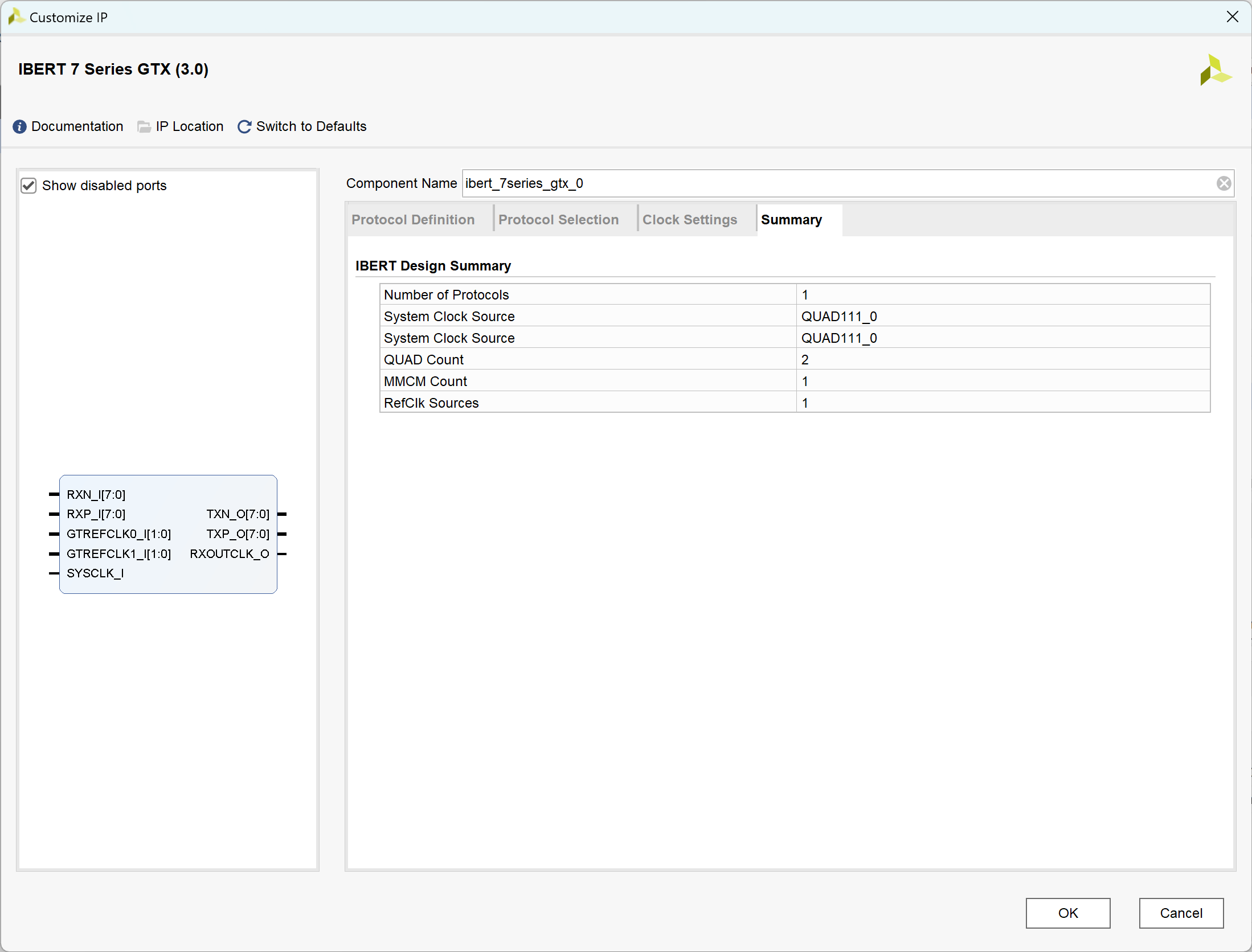Select the Summary tab

(x=791, y=220)
